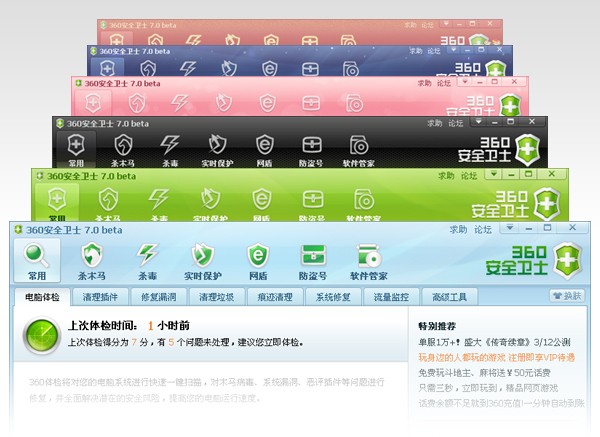Open the title bar dropdown in dark blue window
600x437 pixels.
[453, 50]
